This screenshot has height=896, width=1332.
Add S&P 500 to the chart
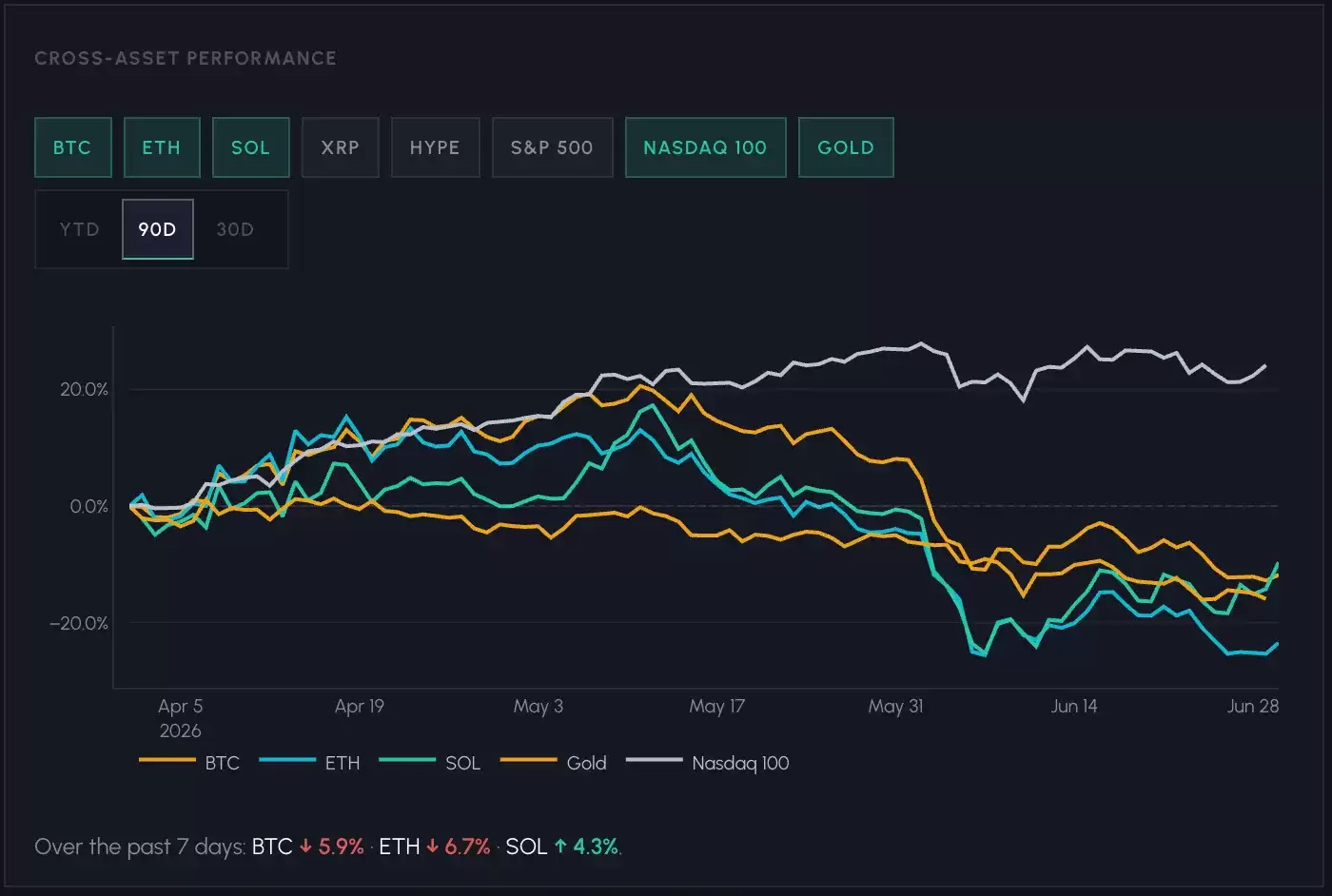(552, 147)
